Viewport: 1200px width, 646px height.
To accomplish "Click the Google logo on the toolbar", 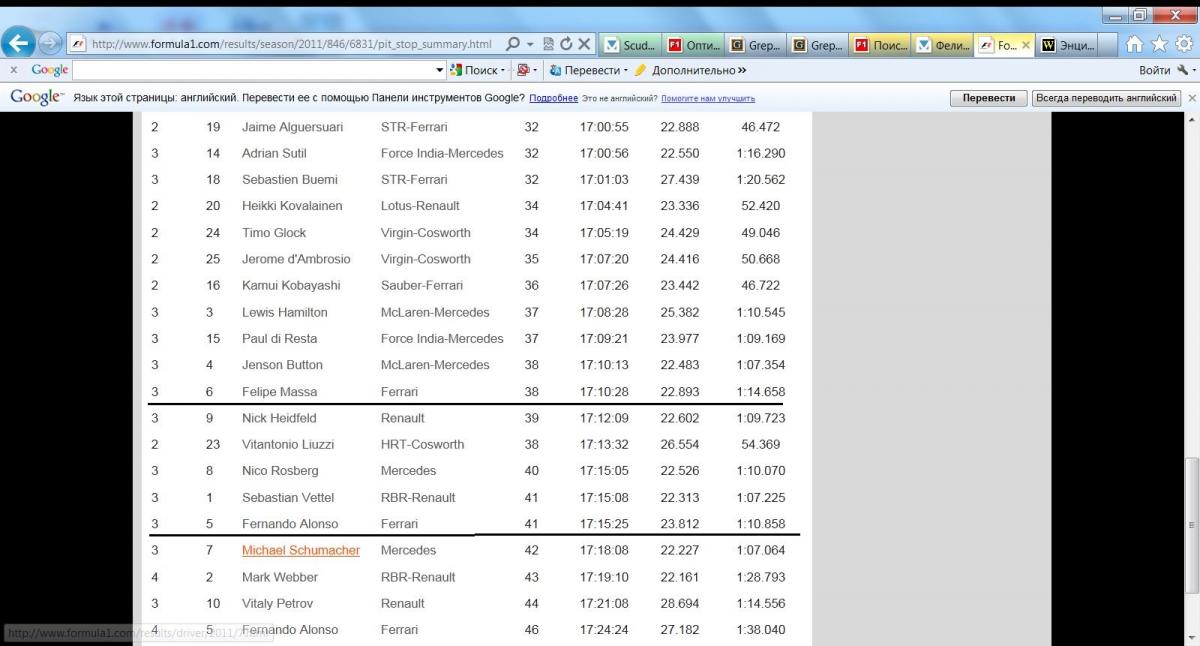I will pyautogui.click(x=50, y=70).
